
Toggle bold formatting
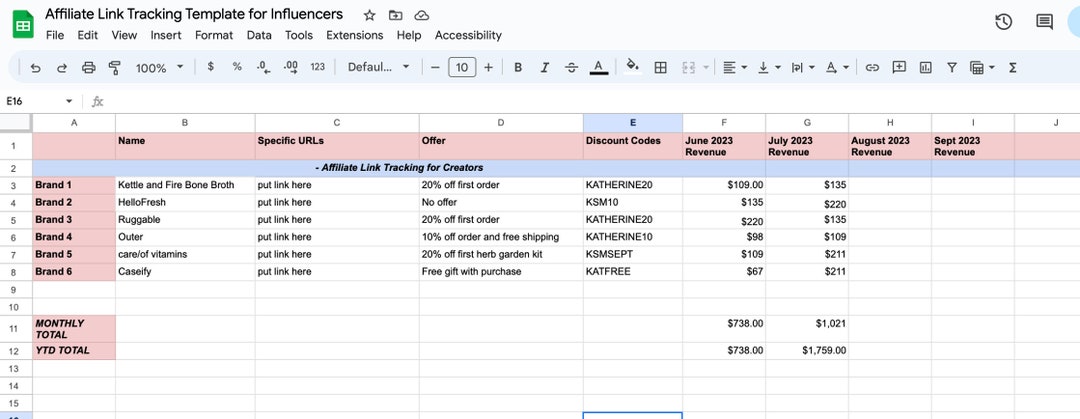tap(518, 67)
